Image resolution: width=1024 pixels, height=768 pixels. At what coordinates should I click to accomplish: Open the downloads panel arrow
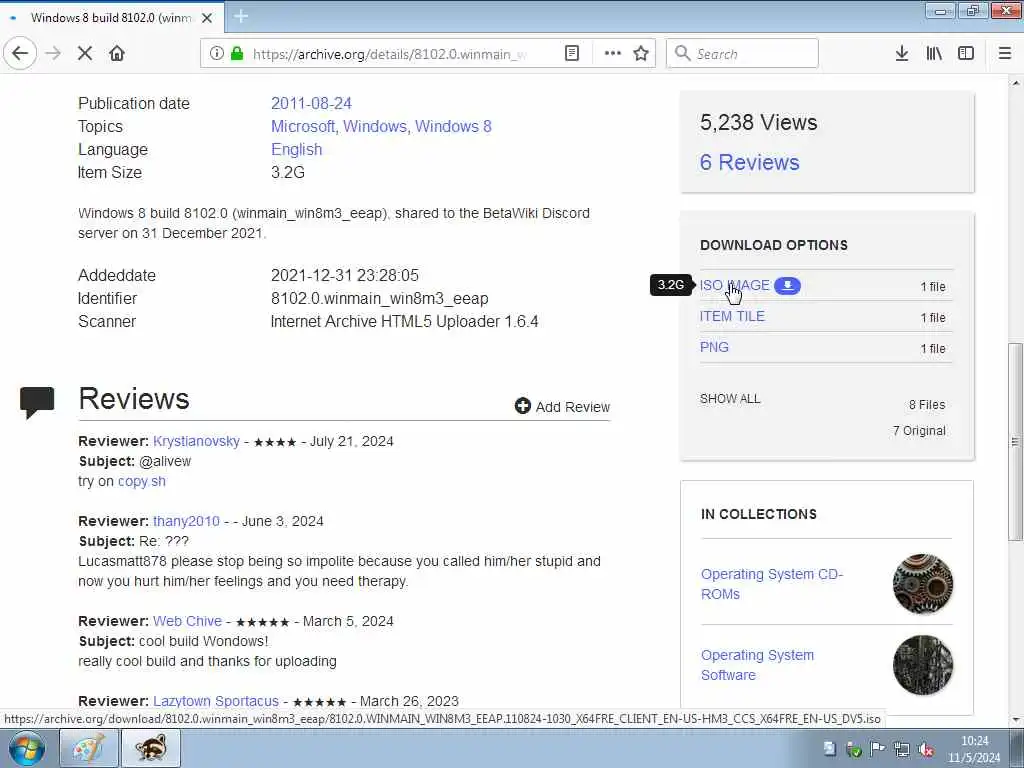[902, 54]
